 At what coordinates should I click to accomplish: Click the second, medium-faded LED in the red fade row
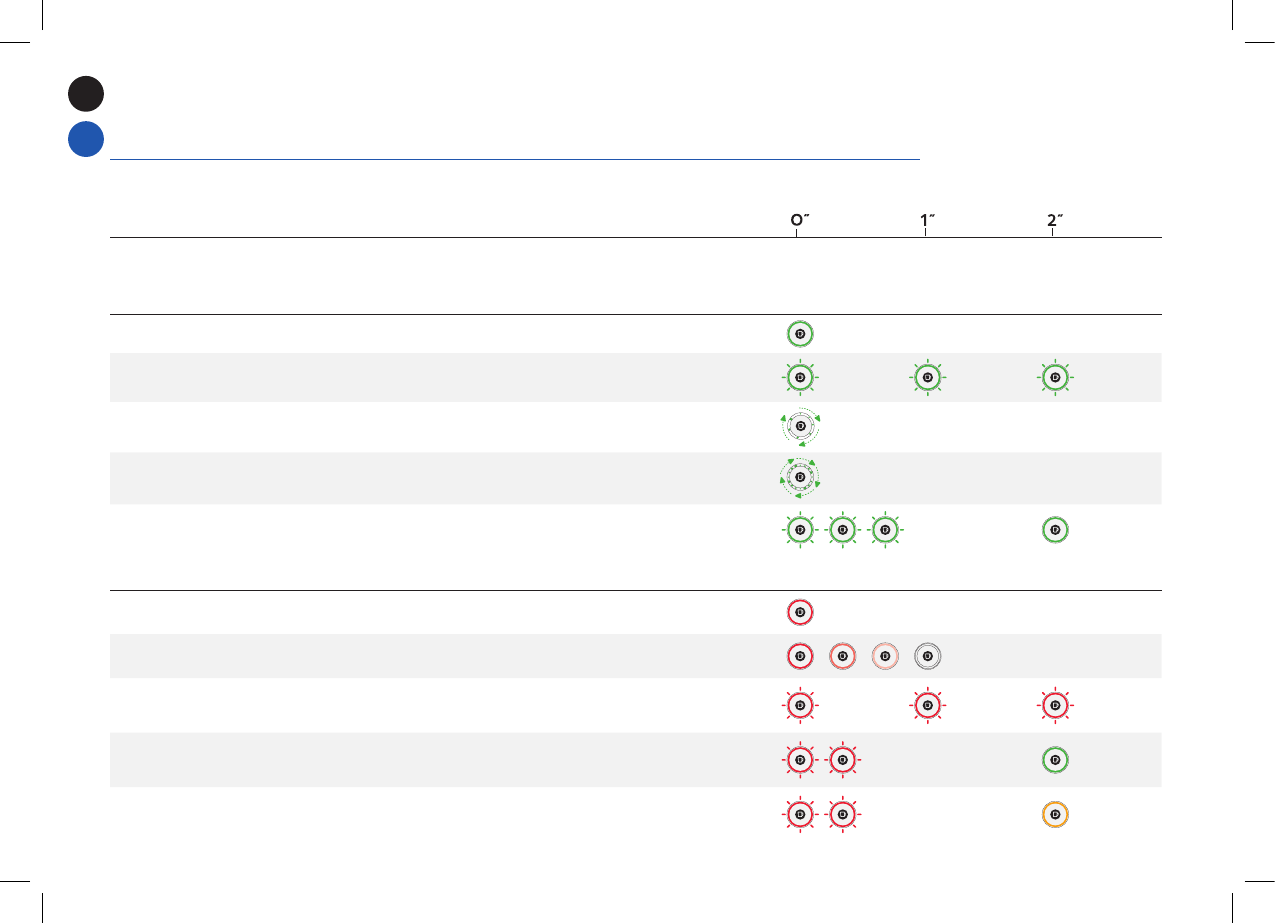click(843, 656)
